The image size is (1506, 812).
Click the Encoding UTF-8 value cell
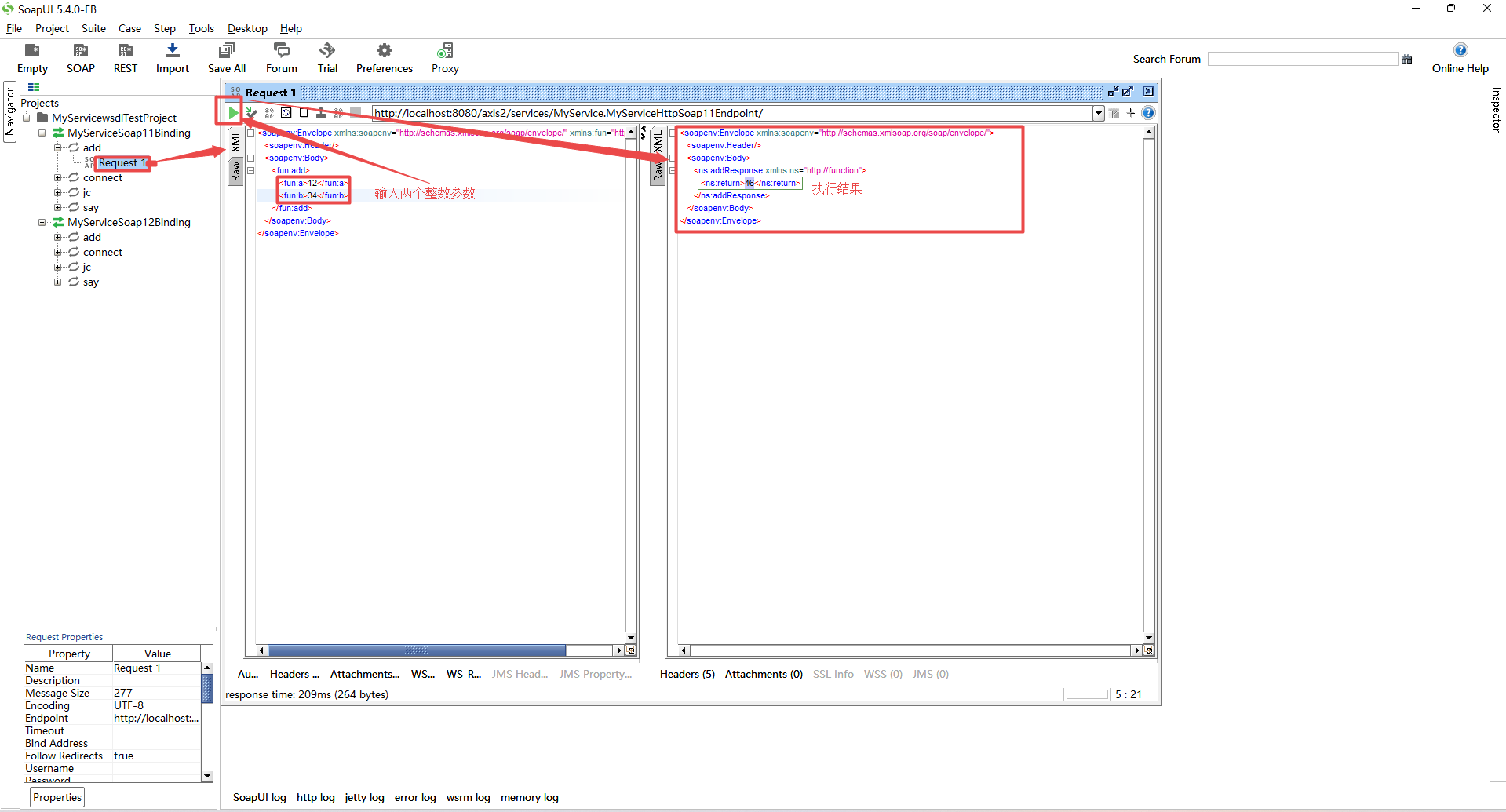click(x=157, y=705)
